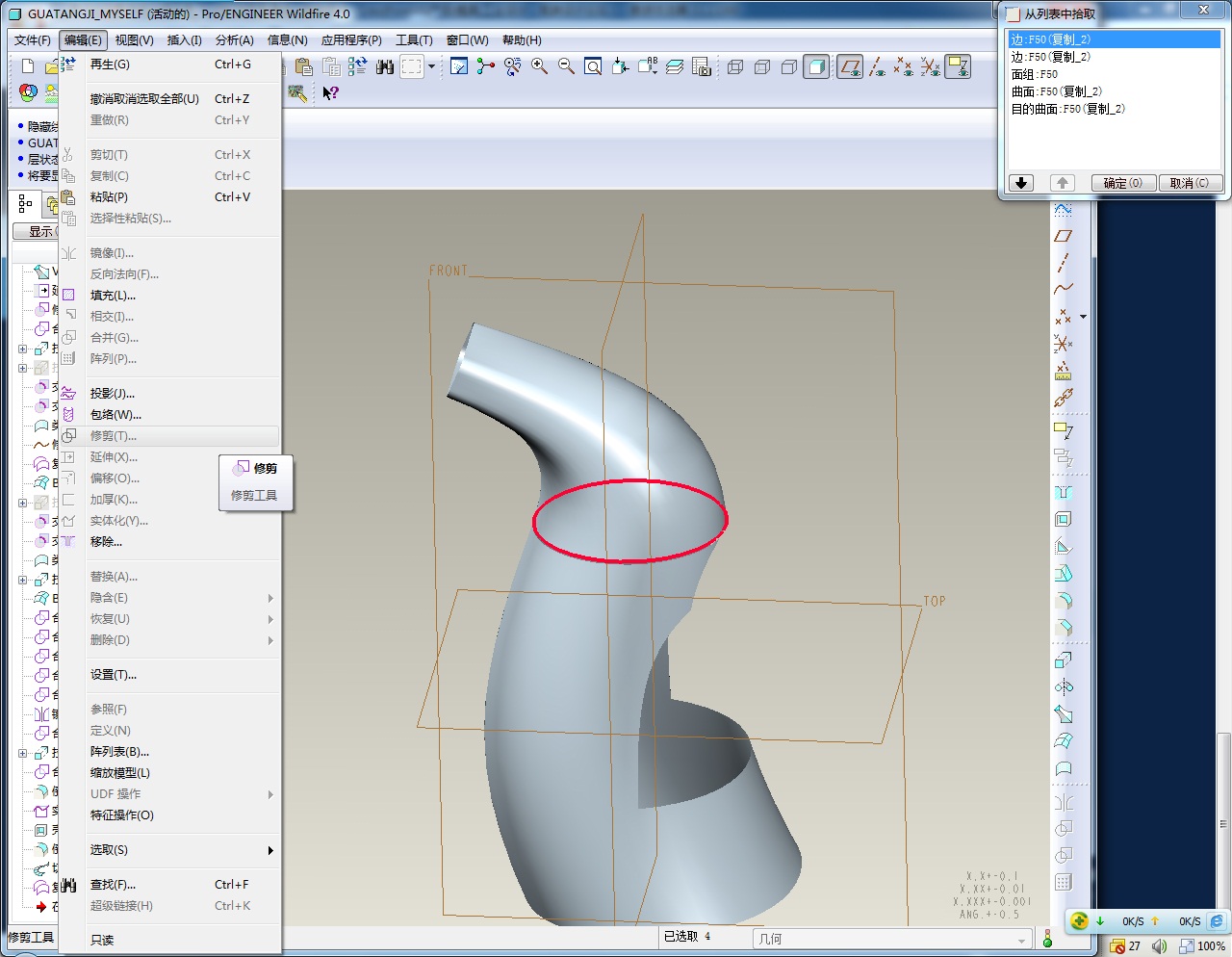Toggle coordinate systems display

(x=931, y=66)
